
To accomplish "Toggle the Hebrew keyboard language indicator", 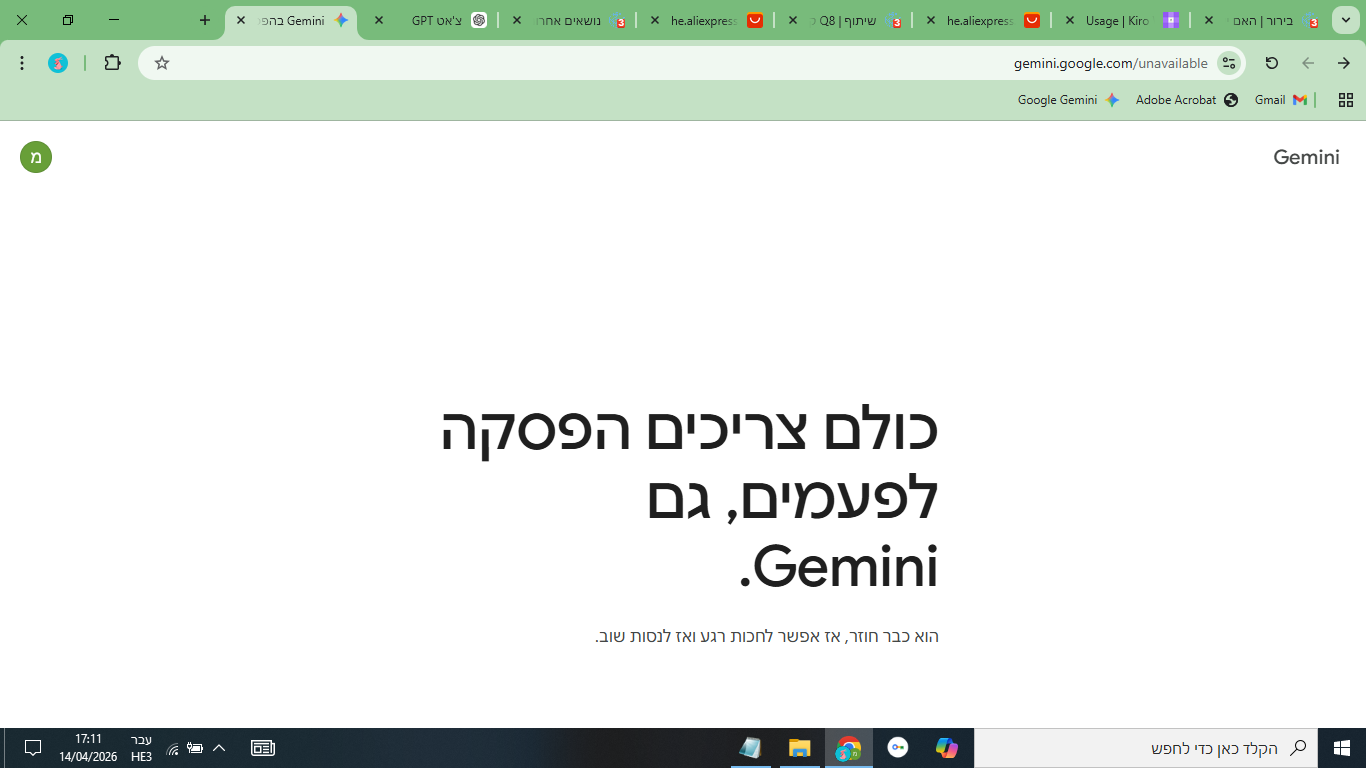I will (x=141, y=748).
